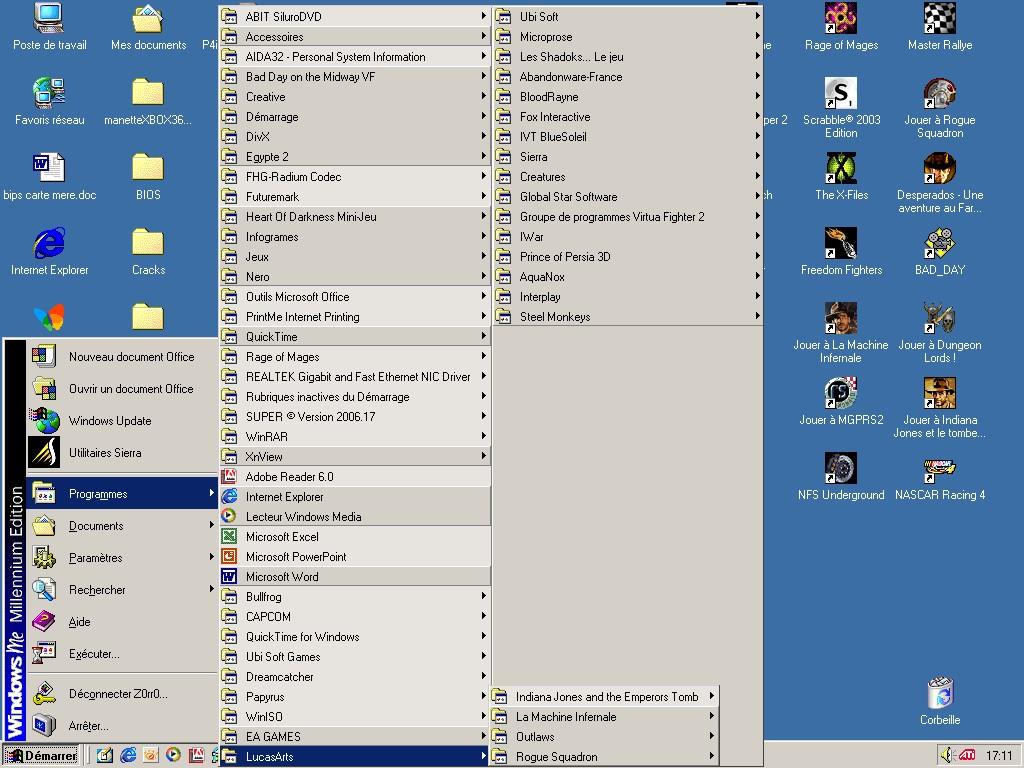Click the Freedom Fighters desktop shortcut

point(841,252)
